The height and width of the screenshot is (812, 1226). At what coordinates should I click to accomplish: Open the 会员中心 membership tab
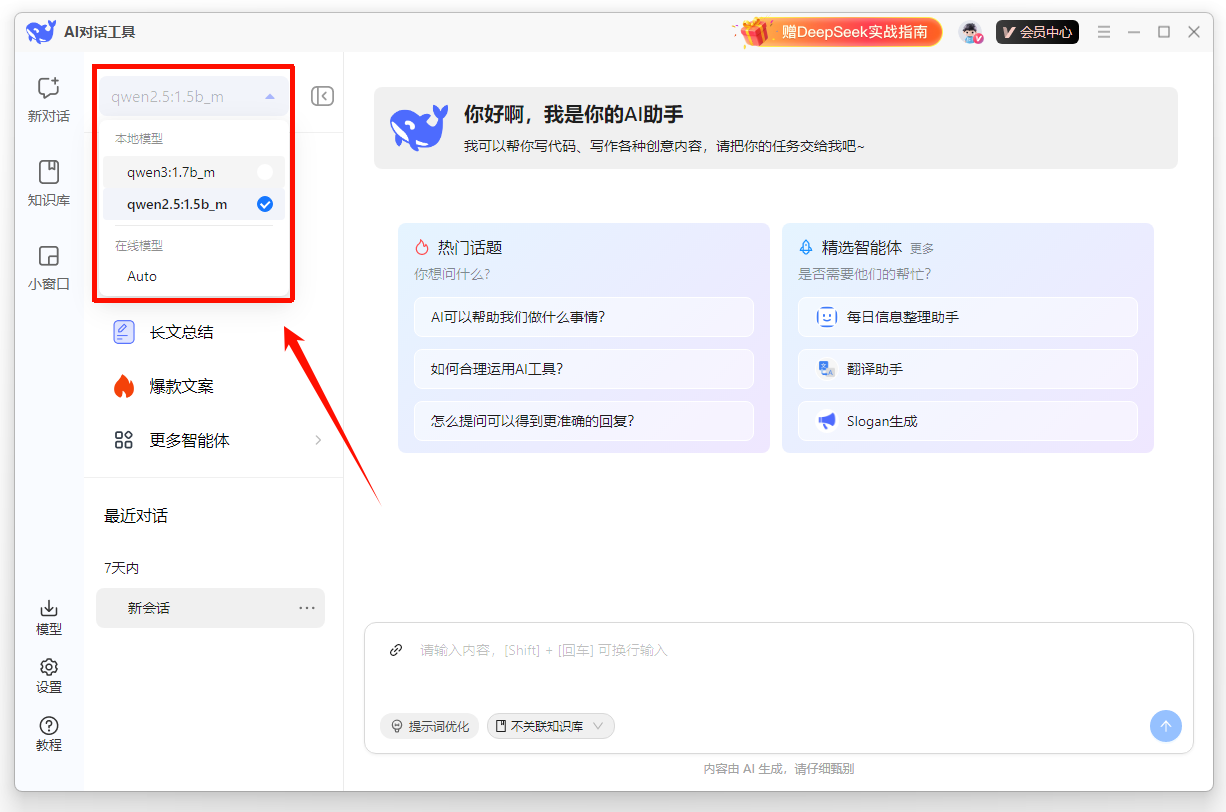(1036, 31)
